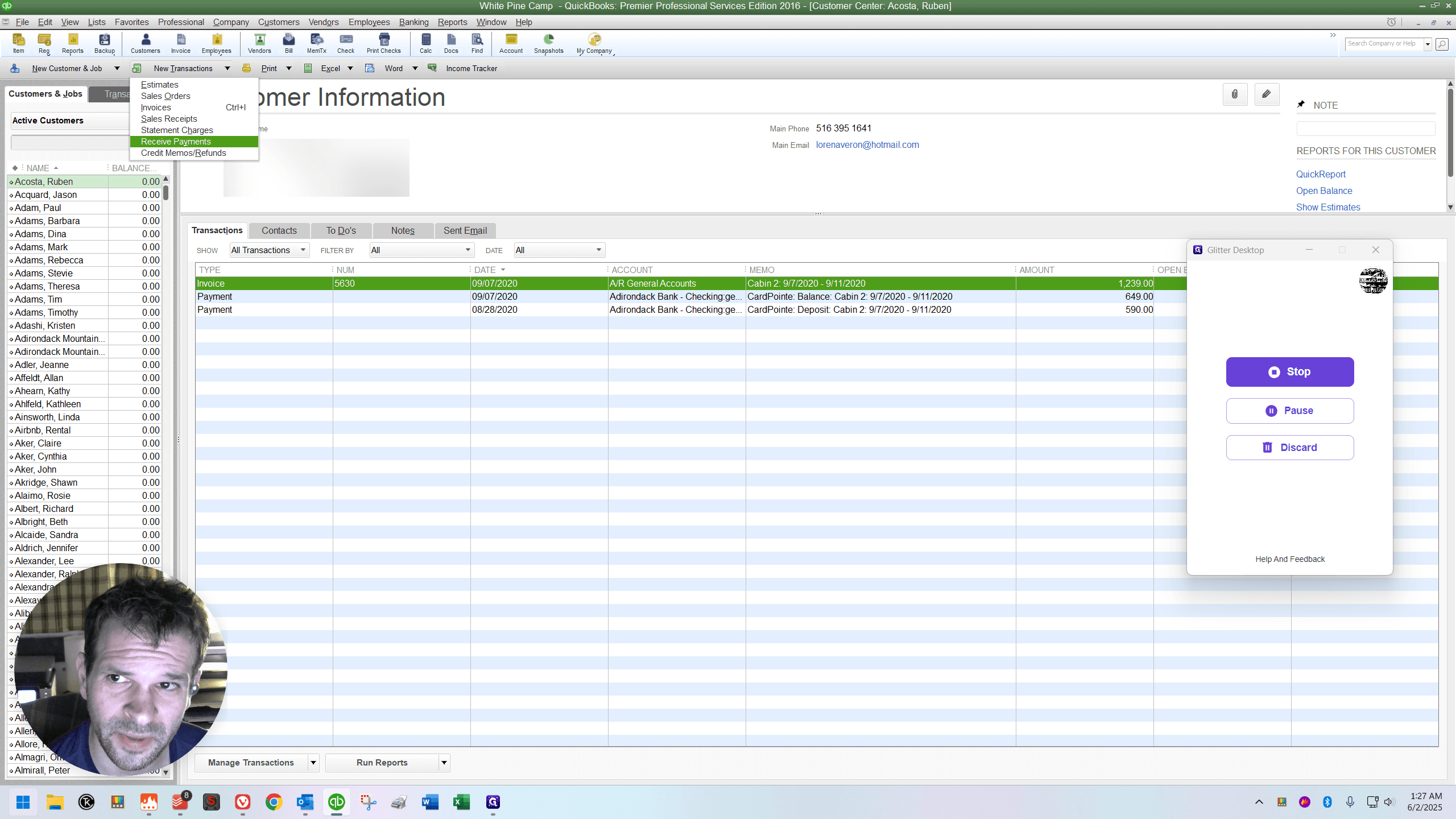Viewport: 1456px width, 819px height.
Task: Open the Docs icon
Action: tap(451, 43)
